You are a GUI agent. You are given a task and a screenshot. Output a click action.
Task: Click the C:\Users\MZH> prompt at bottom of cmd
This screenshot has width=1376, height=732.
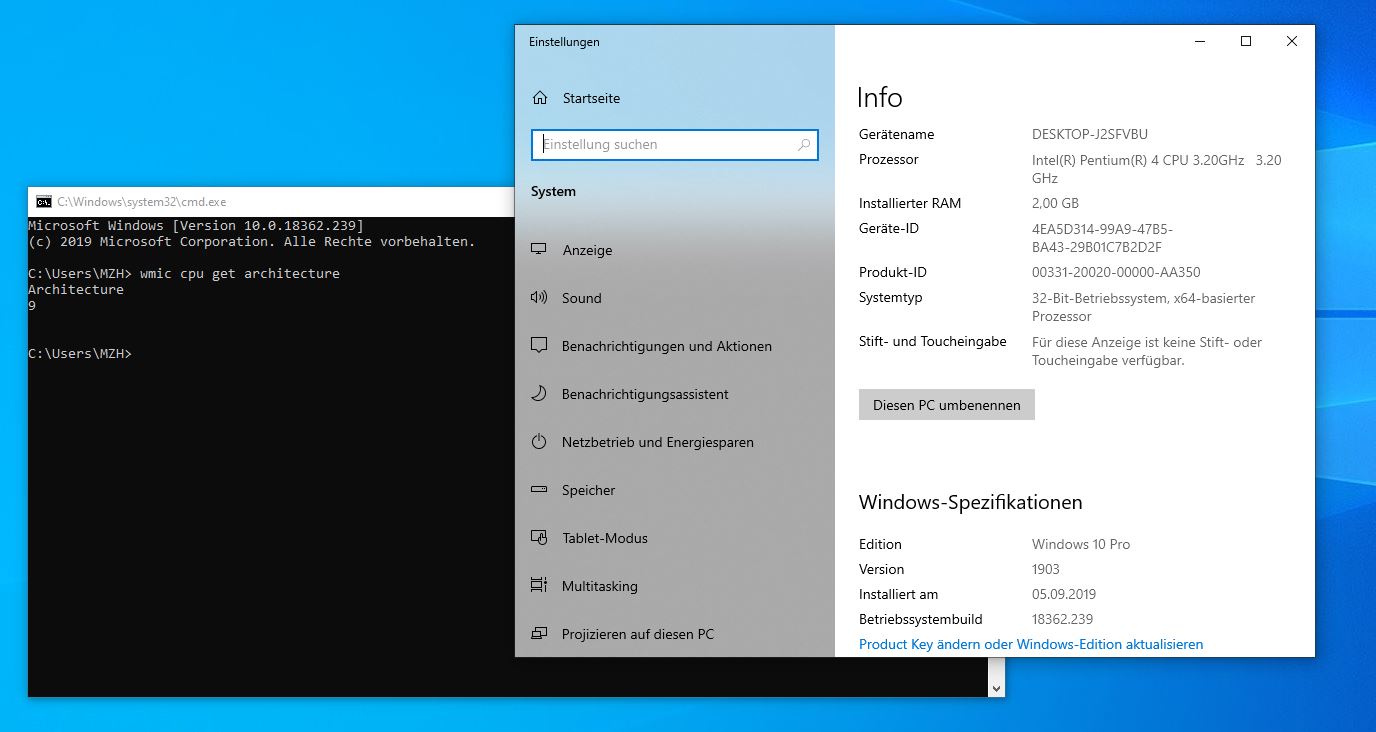coord(80,354)
